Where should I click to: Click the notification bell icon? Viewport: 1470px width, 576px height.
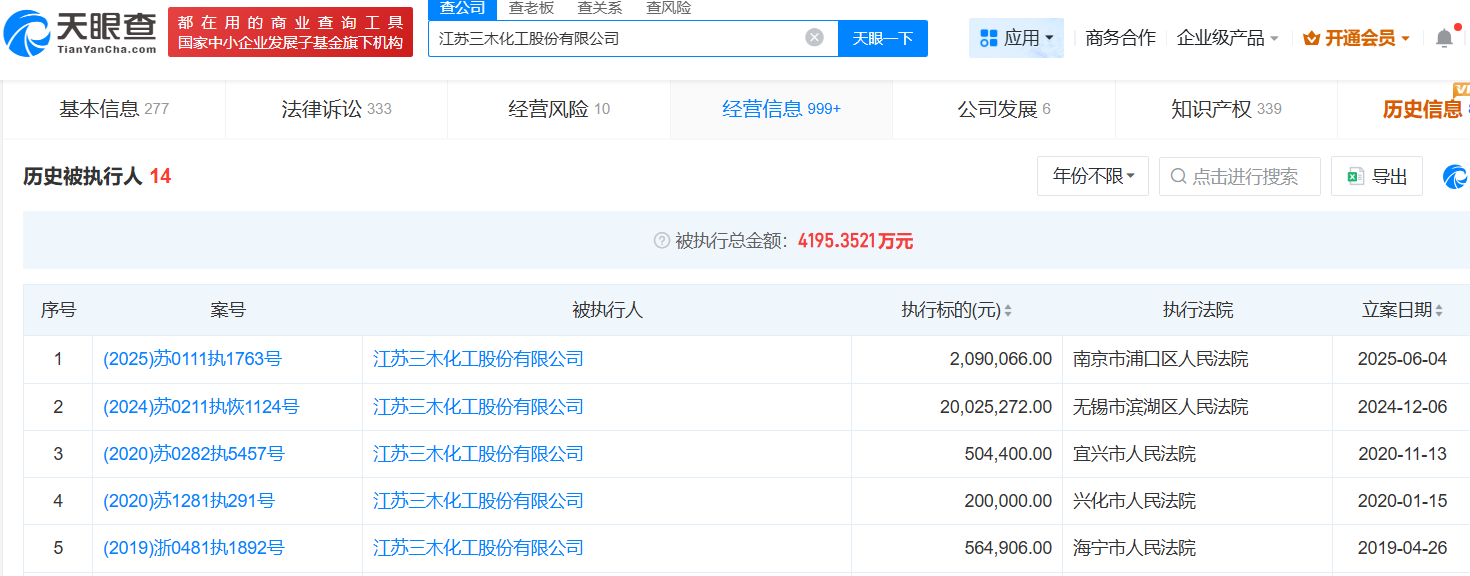1444,38
